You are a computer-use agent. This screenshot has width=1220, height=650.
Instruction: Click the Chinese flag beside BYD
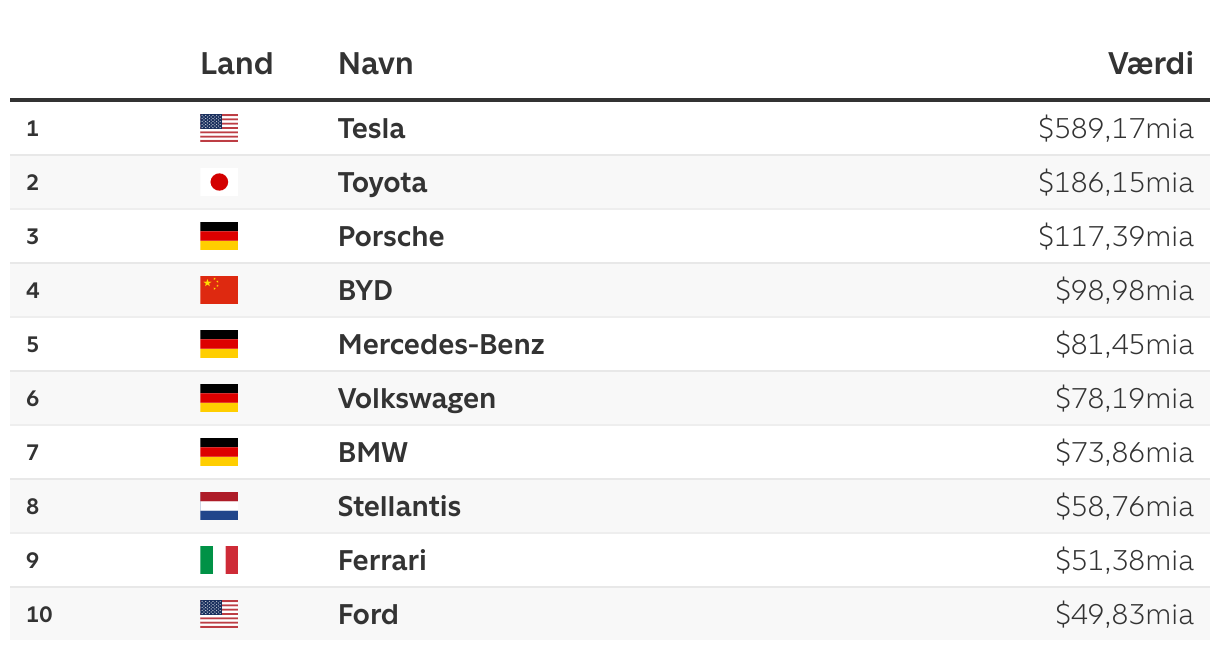(219, 290)
